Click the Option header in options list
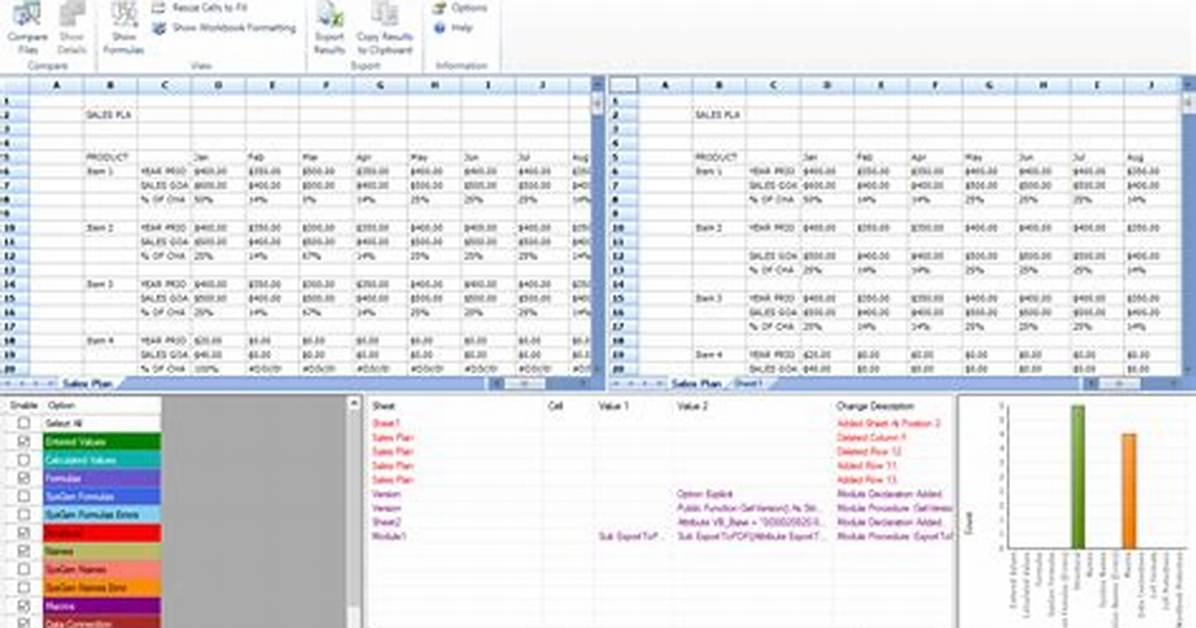Image resolution: width=1196 pixels, height=628 pixels. click(61, 405)
